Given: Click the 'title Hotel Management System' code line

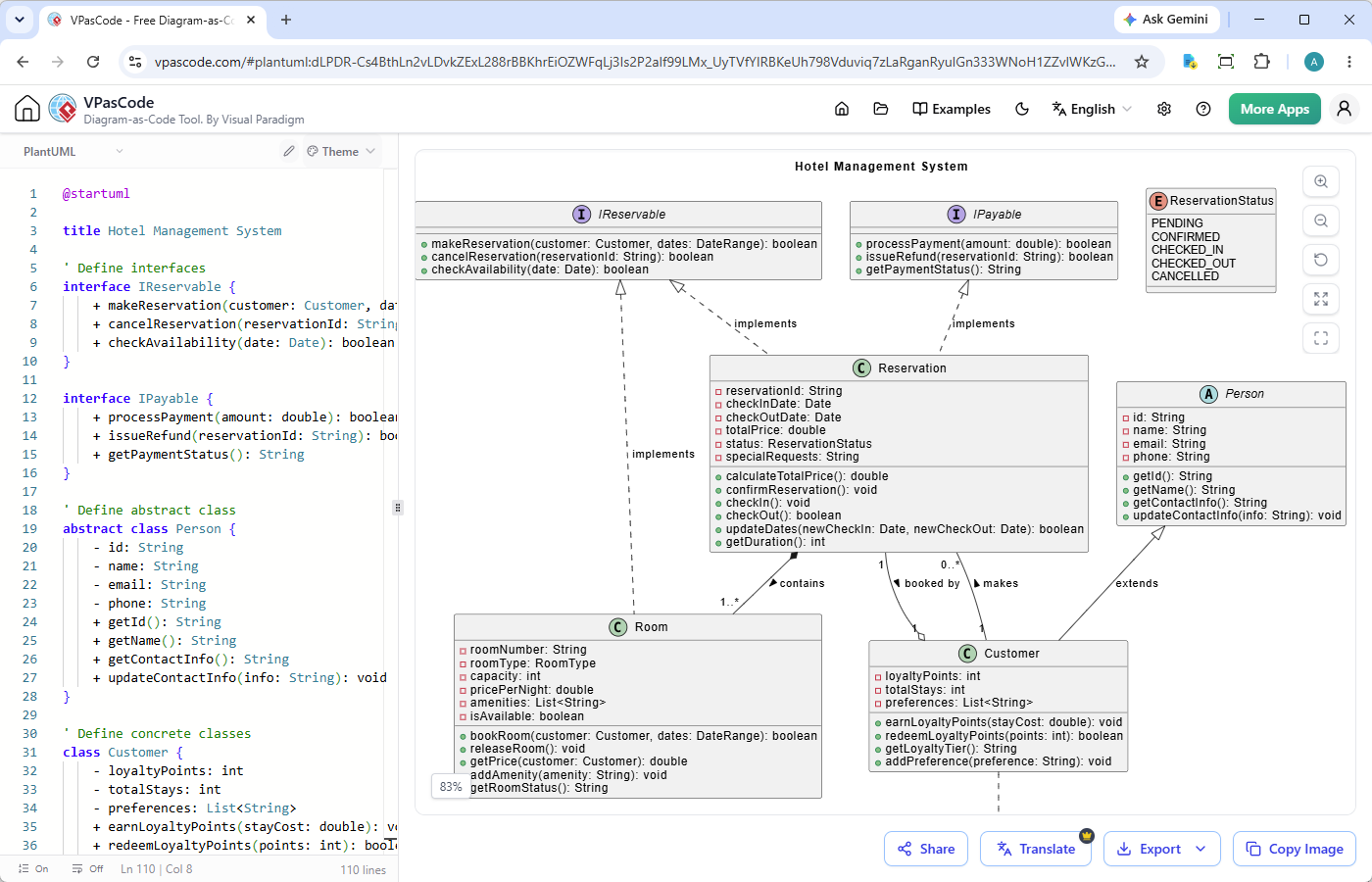Looking at the screenshot, I should pos(172,231).
